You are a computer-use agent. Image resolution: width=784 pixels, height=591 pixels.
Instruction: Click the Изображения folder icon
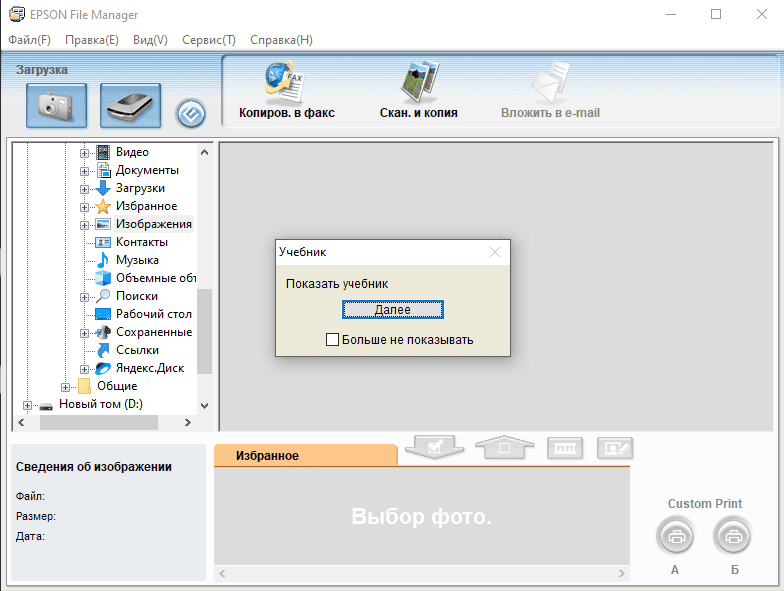pos(103,224)
